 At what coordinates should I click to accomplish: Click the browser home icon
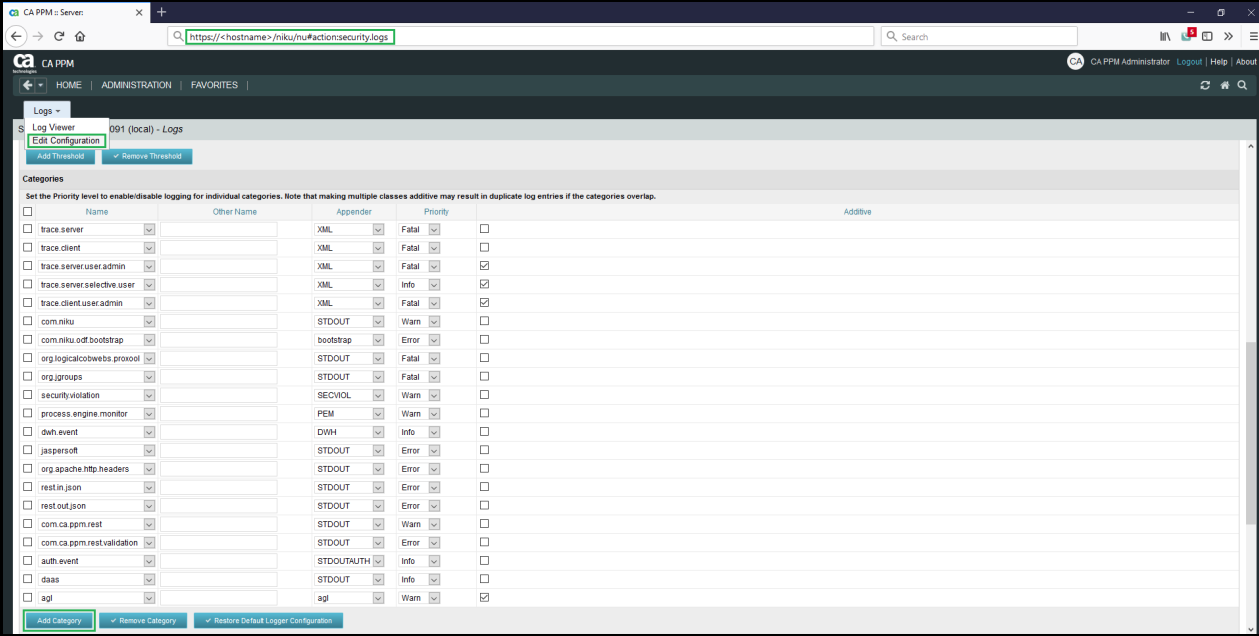[x=80, y=36]
